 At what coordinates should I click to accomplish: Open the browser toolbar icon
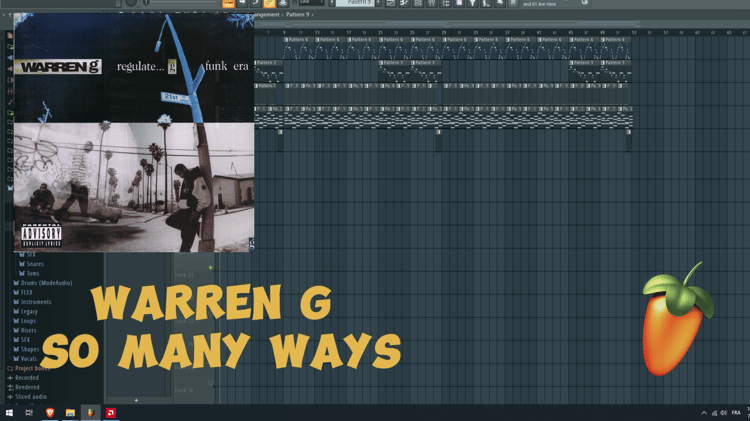tap(445, 3)
